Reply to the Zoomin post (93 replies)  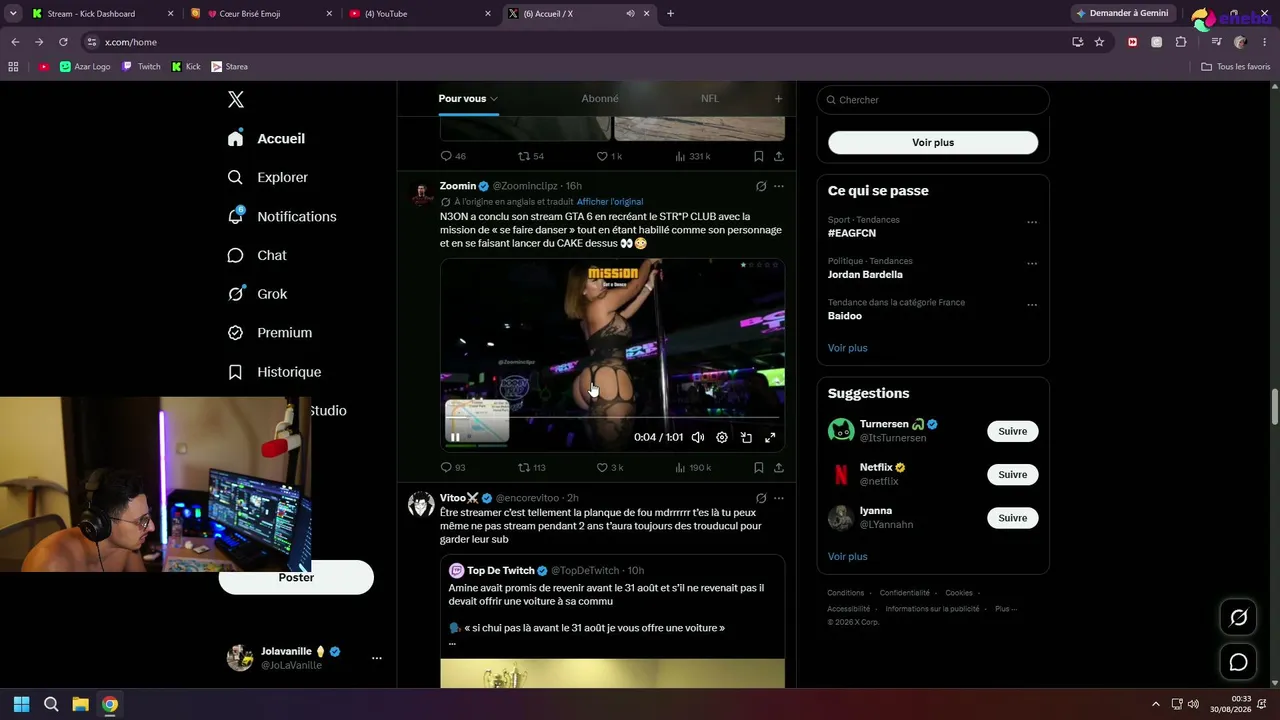[x=453, y=467]
